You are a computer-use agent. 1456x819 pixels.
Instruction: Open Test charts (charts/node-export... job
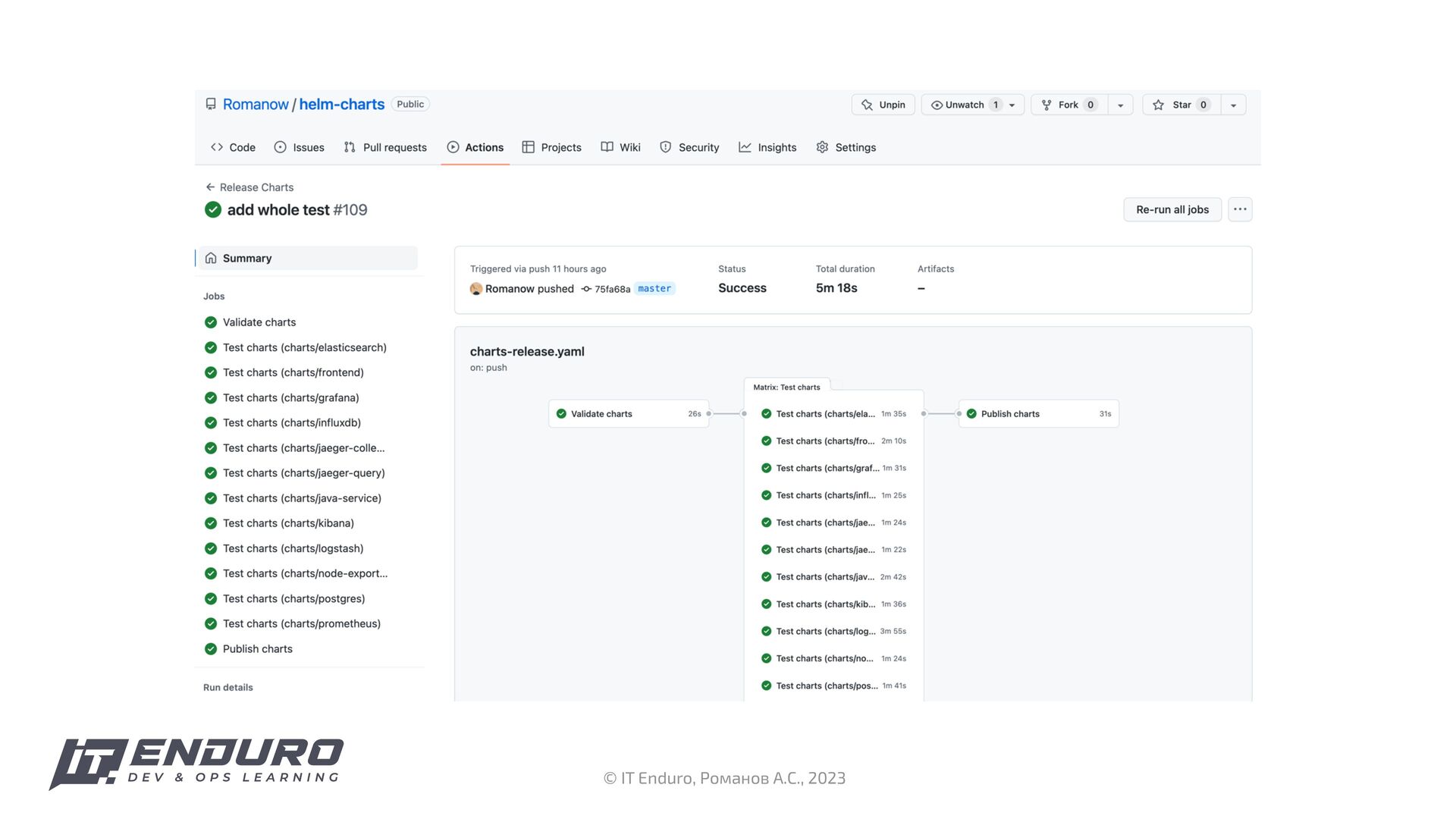click(x=305, y=573)
